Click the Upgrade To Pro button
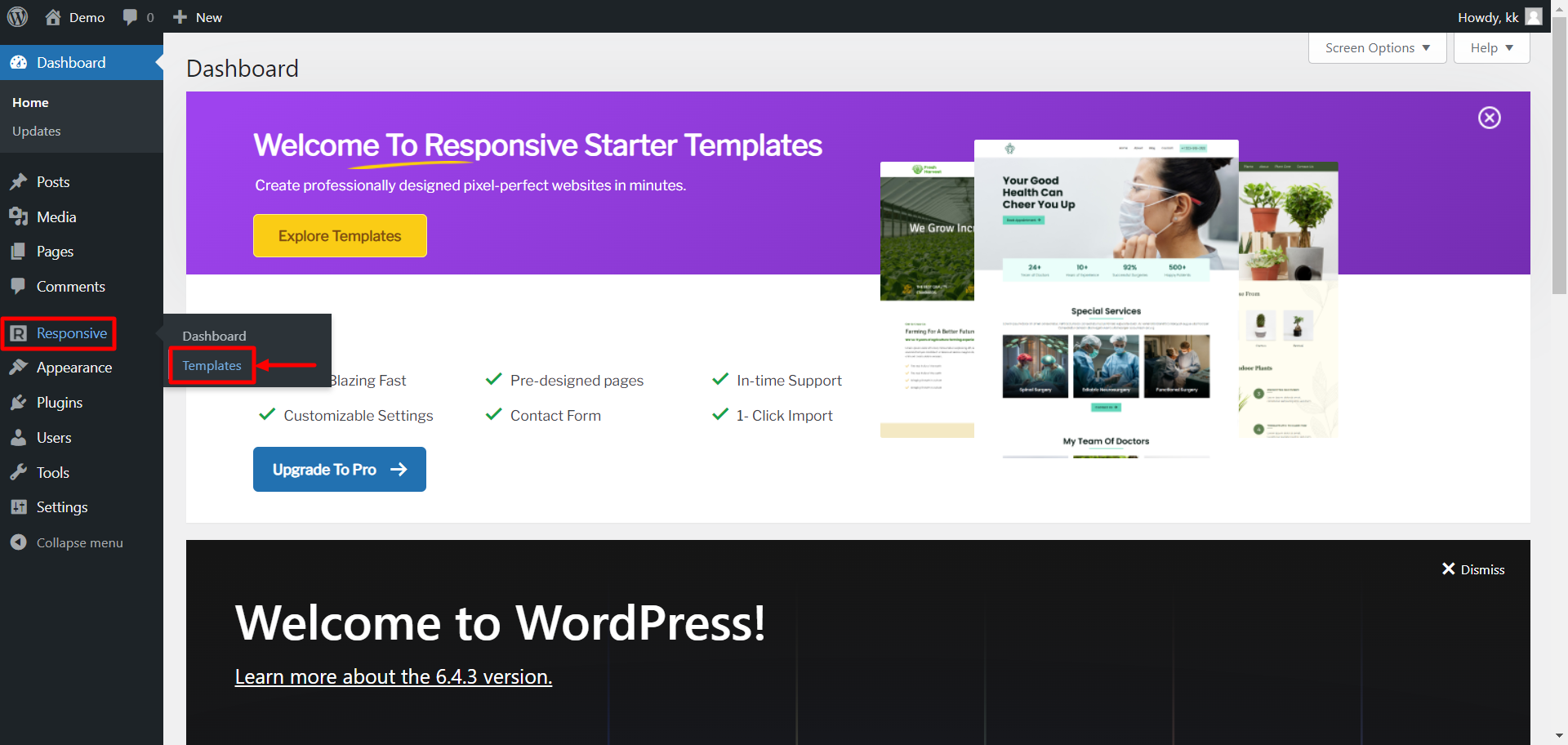The height and width of the screenshot is (745, 1568). [340, 470]
